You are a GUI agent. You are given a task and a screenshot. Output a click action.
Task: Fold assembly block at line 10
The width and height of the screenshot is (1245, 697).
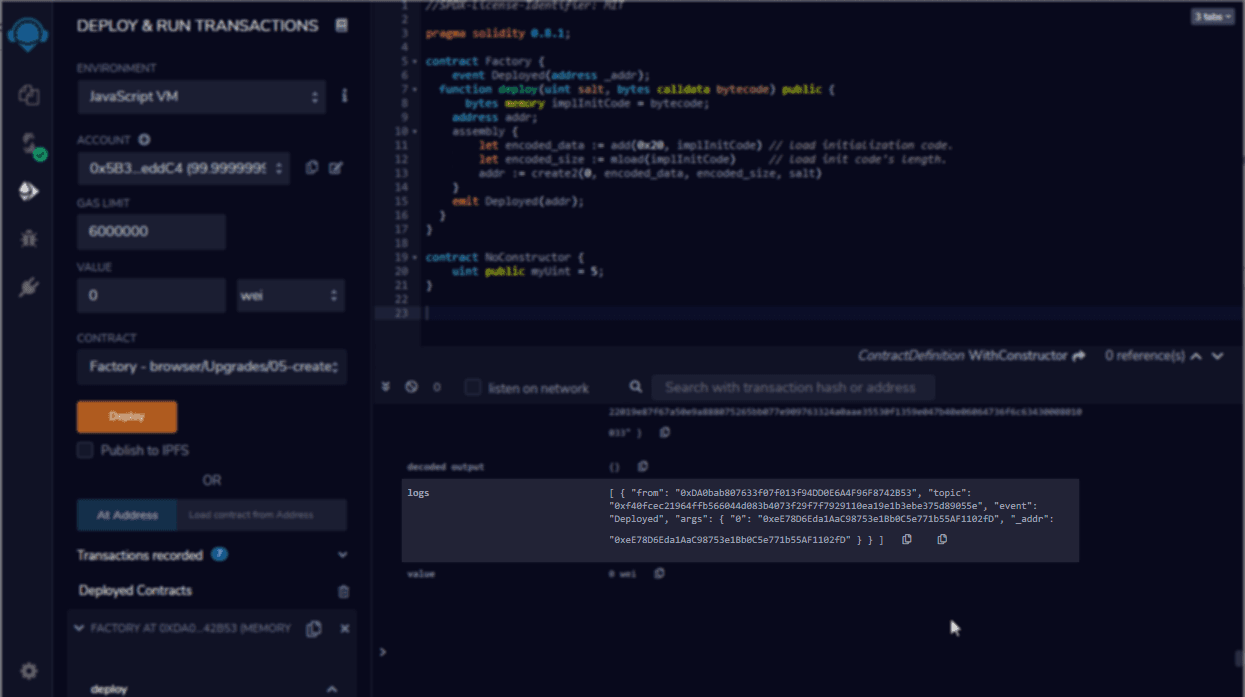tap(415, 131)
